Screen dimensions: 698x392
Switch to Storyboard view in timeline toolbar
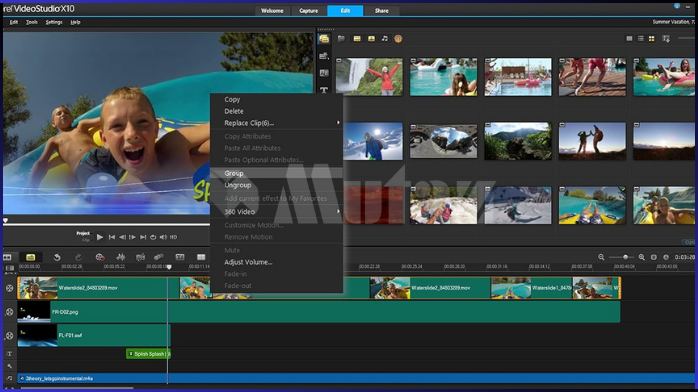(x=8, y=257)
